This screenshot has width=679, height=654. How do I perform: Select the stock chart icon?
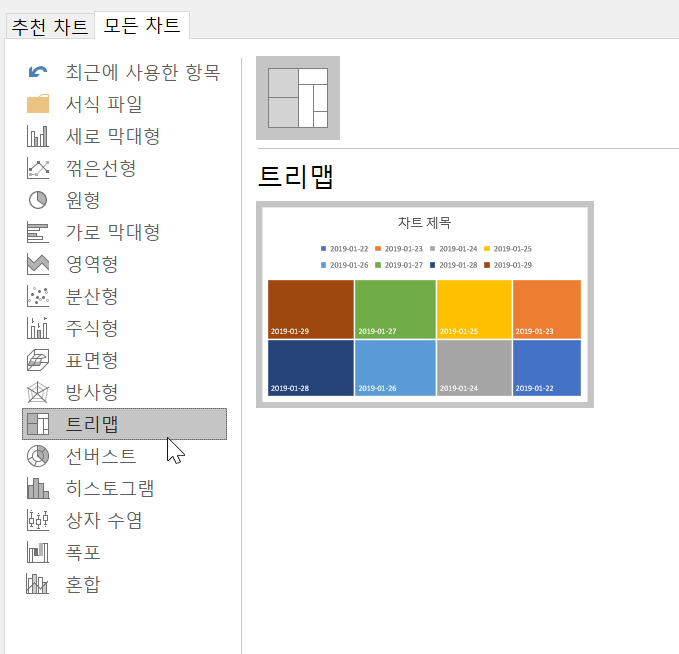pyautogui.click(x=38, y=328)
